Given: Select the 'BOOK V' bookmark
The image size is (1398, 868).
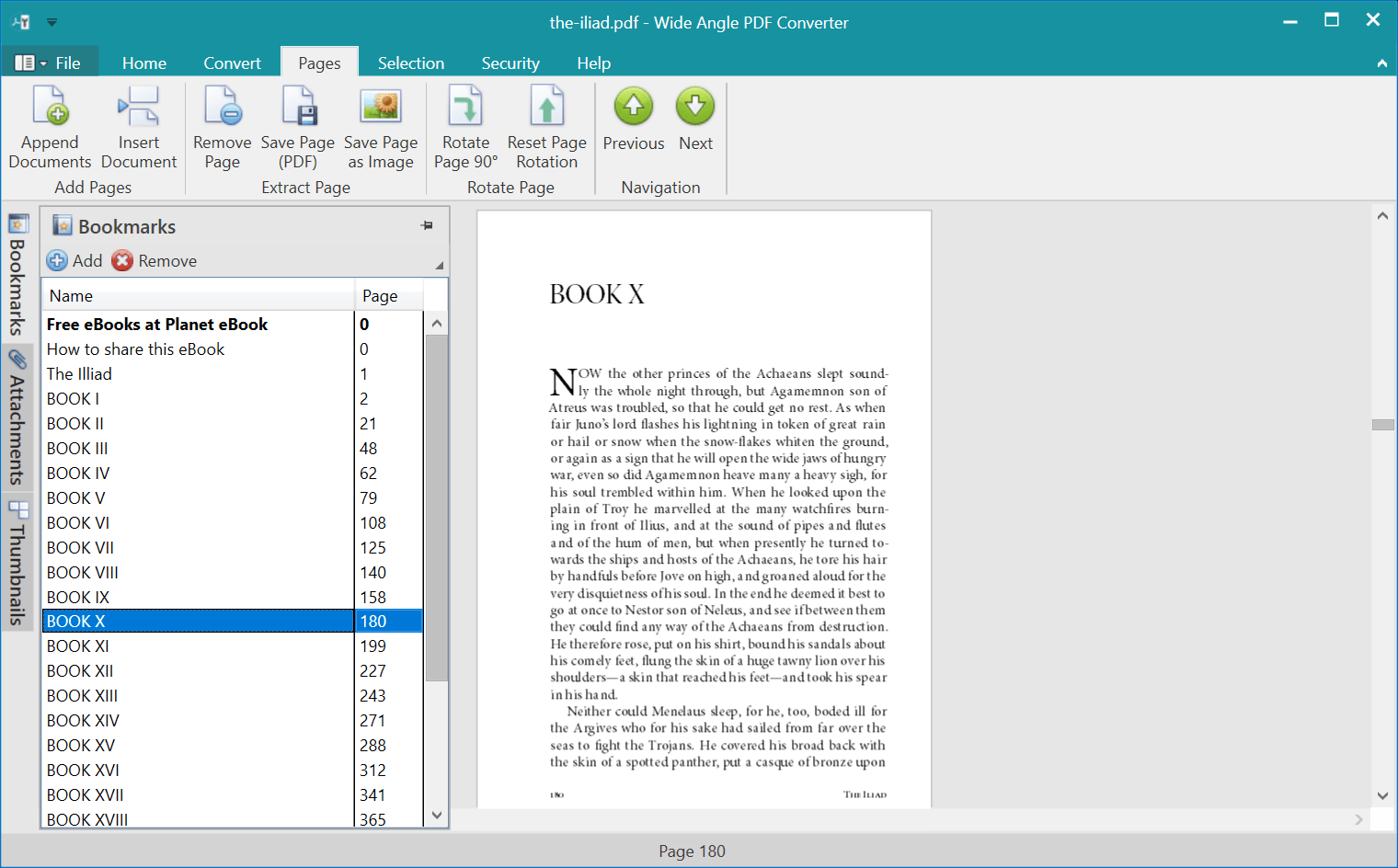Looking at the screenshot, I should point(199,497).
